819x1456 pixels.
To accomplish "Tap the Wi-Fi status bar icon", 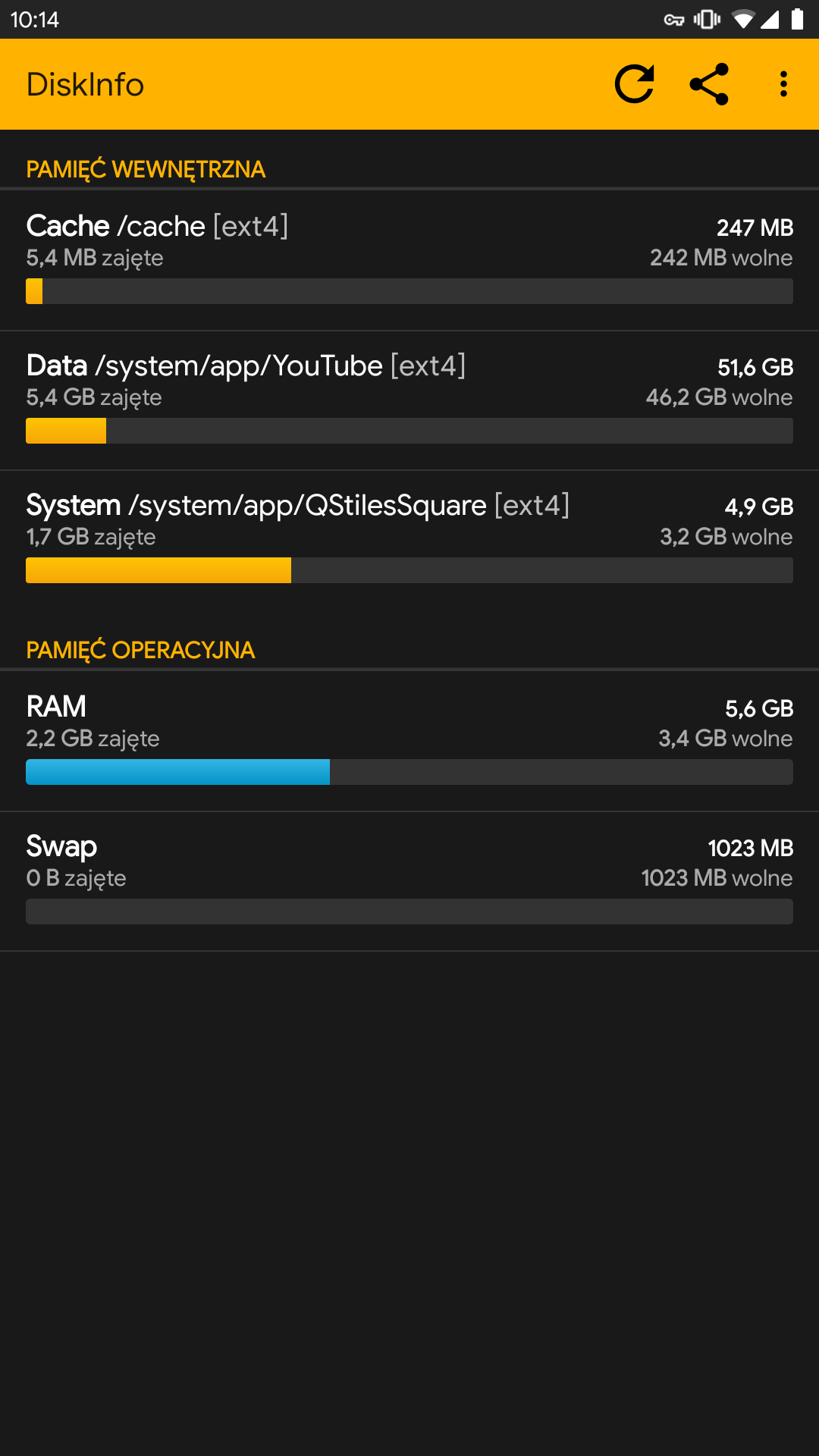I will click(x=743, y=20).
